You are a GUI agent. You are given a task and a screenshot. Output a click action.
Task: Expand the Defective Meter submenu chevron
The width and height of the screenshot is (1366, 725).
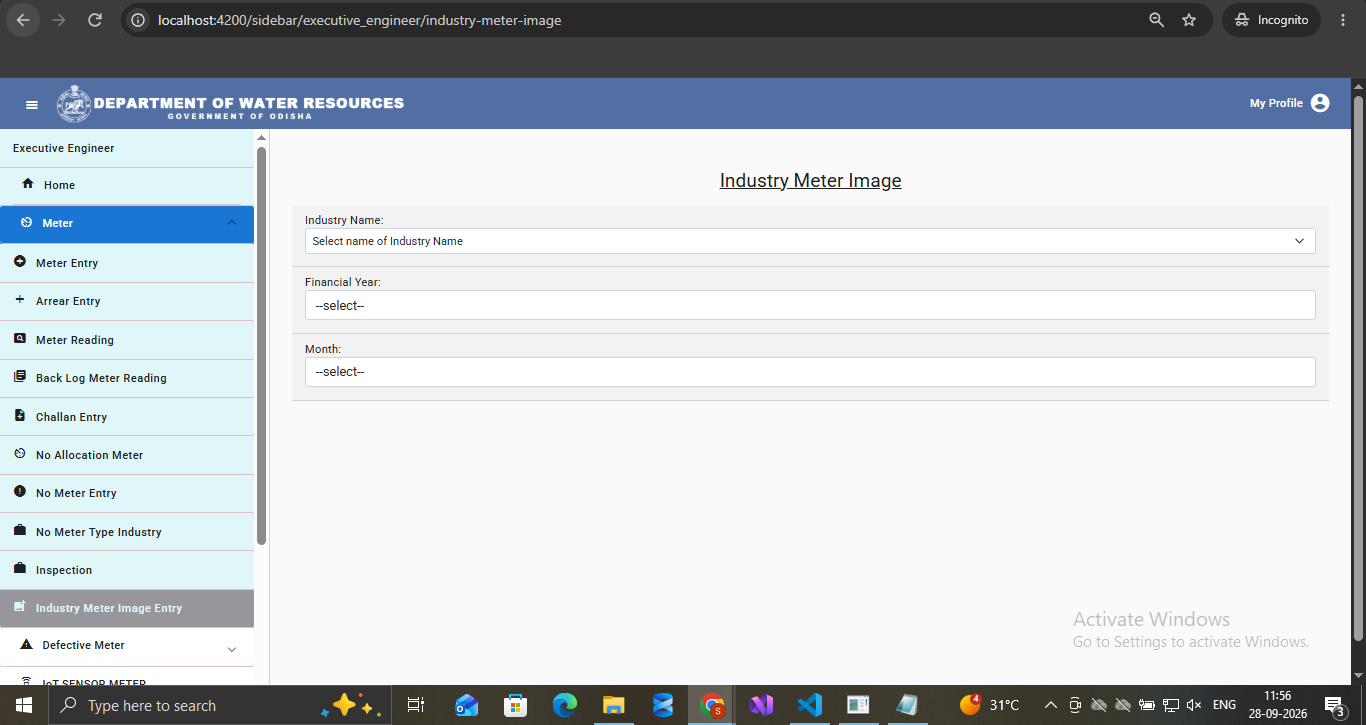(232, 649)
